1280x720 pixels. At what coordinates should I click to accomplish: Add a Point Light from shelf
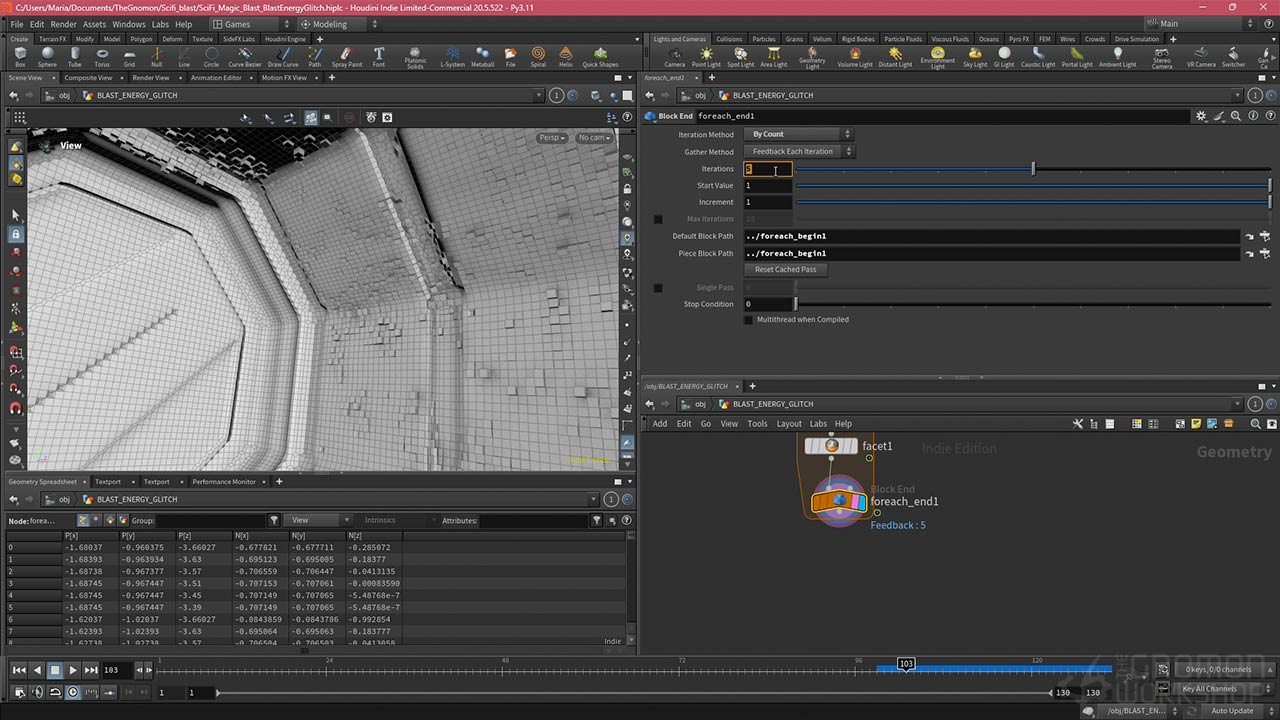[706, 56]
